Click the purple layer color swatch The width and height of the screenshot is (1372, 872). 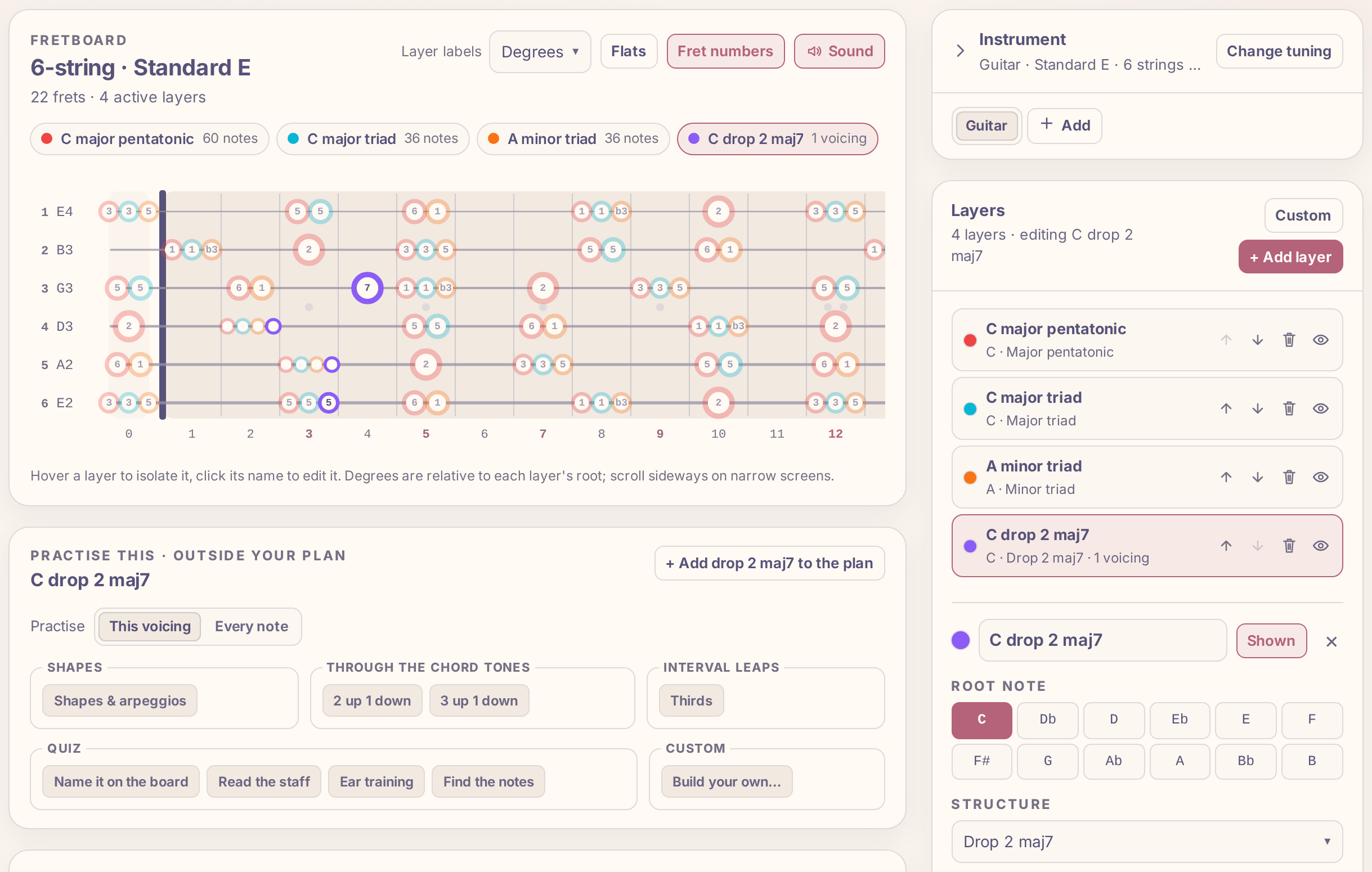point(961,640)
